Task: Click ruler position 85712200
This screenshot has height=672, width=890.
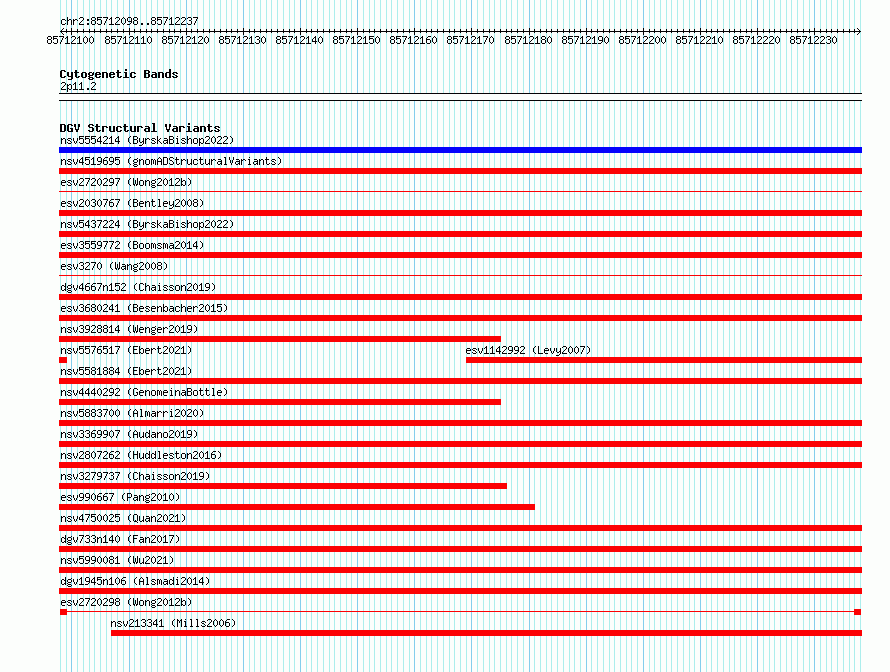Action: tap(642, 40)
